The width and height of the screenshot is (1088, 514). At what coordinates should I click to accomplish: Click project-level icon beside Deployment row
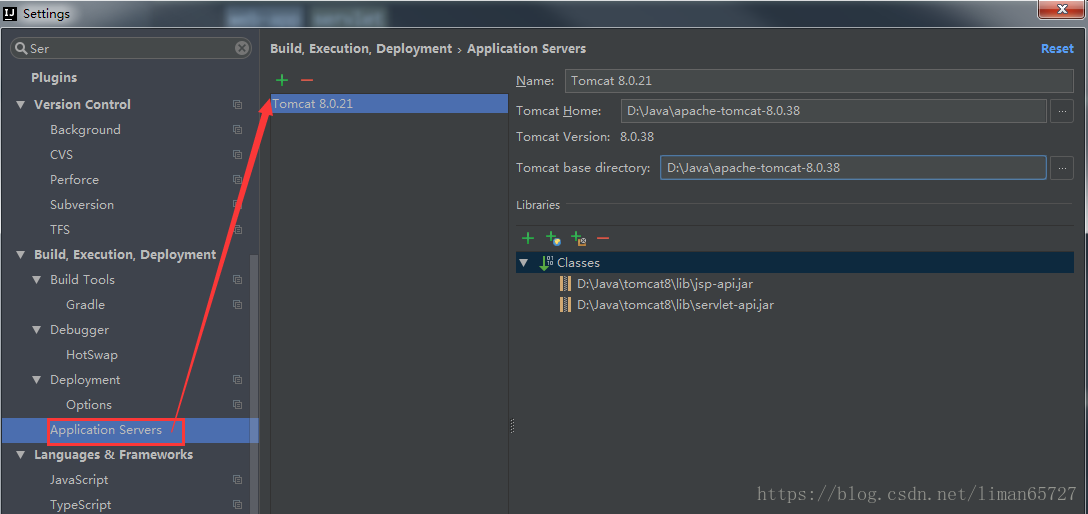(237, 379)
